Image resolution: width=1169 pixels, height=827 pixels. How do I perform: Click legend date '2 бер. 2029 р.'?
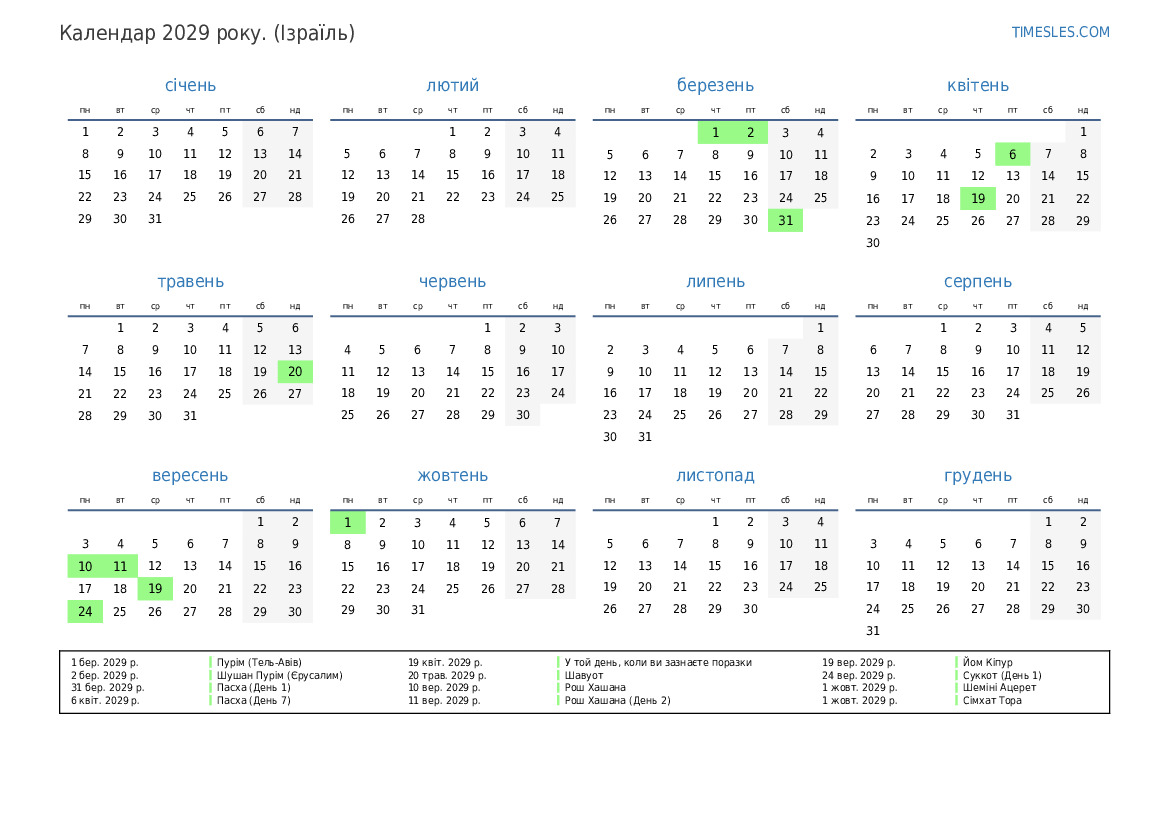coord(105,676)
